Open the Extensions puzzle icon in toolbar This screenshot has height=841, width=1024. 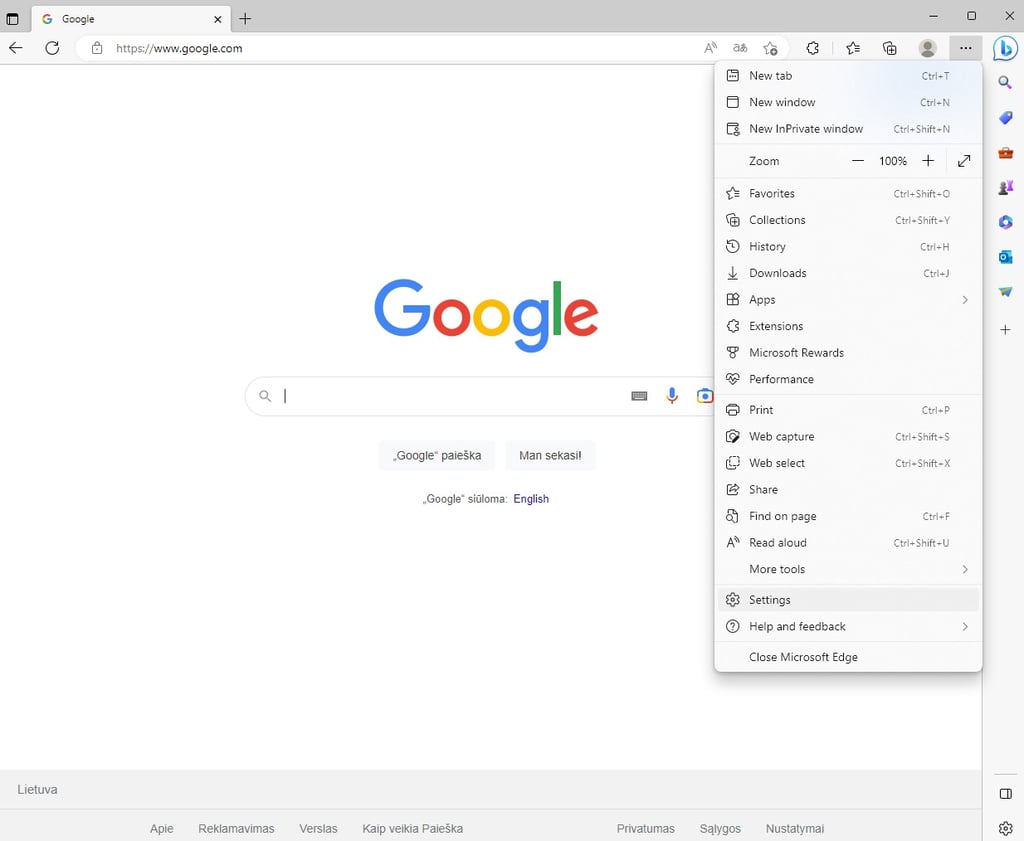tap(812, 48)
